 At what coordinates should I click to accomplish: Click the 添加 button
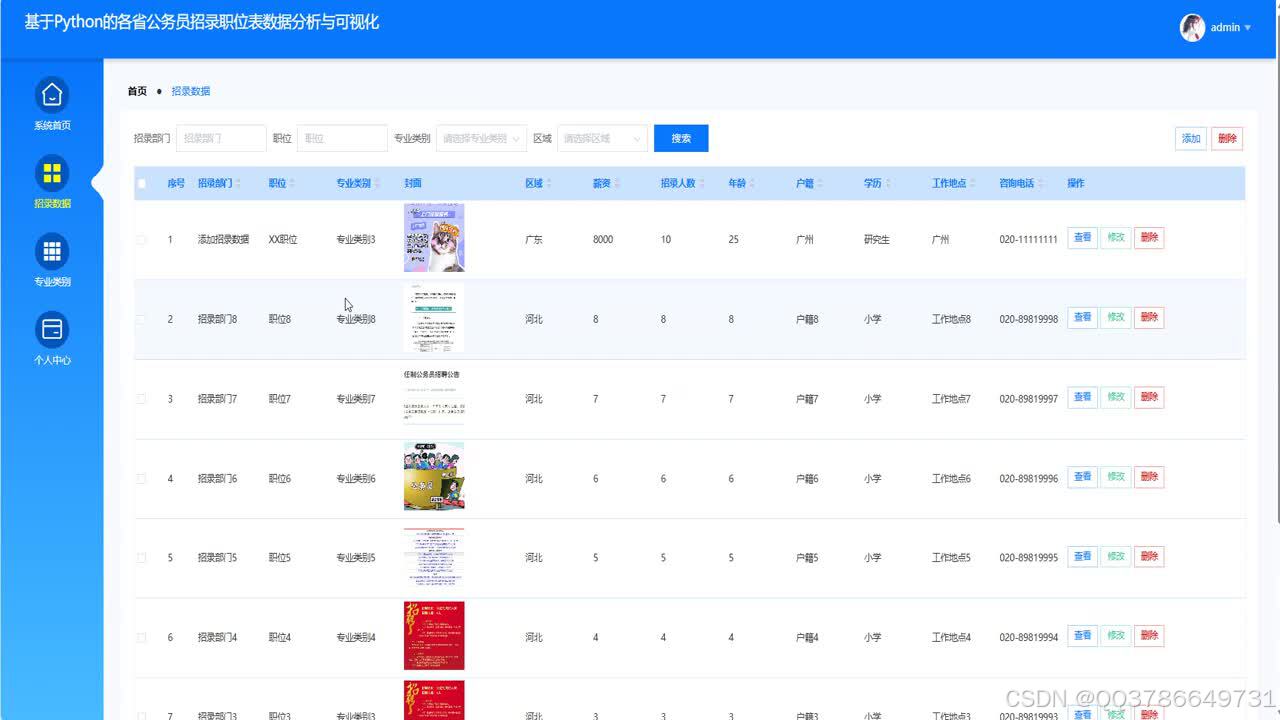[1191, 139]
